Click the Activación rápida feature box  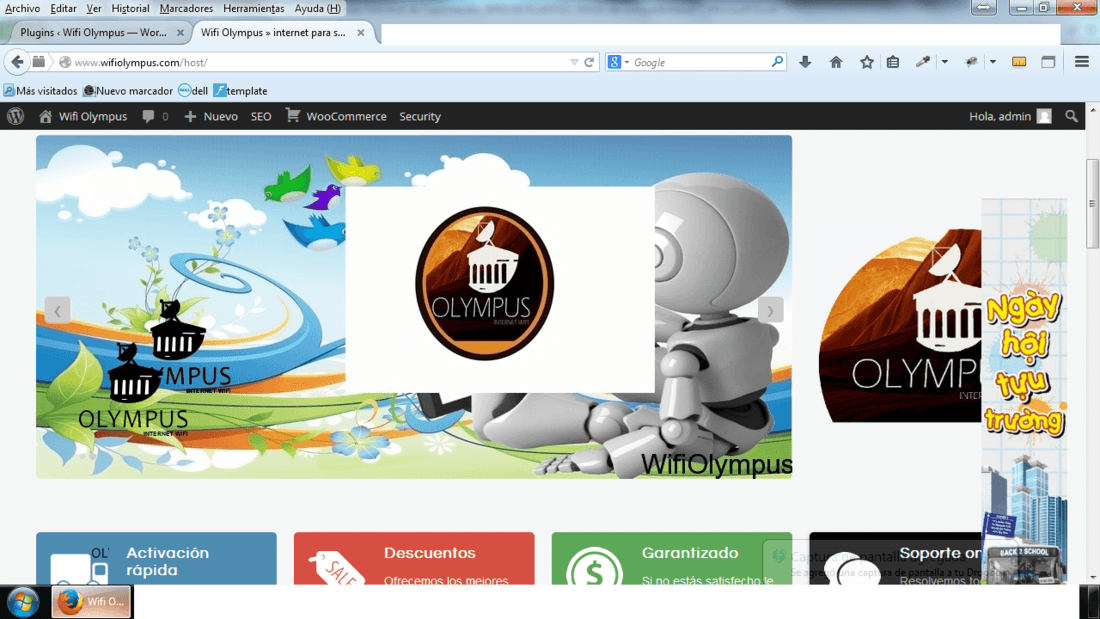[156, 559]
